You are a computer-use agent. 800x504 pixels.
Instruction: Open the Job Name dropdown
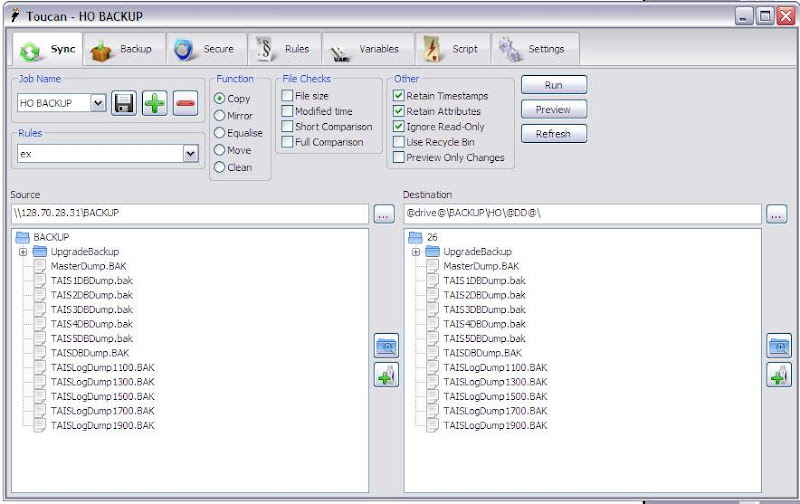click(x=98, y=103)
